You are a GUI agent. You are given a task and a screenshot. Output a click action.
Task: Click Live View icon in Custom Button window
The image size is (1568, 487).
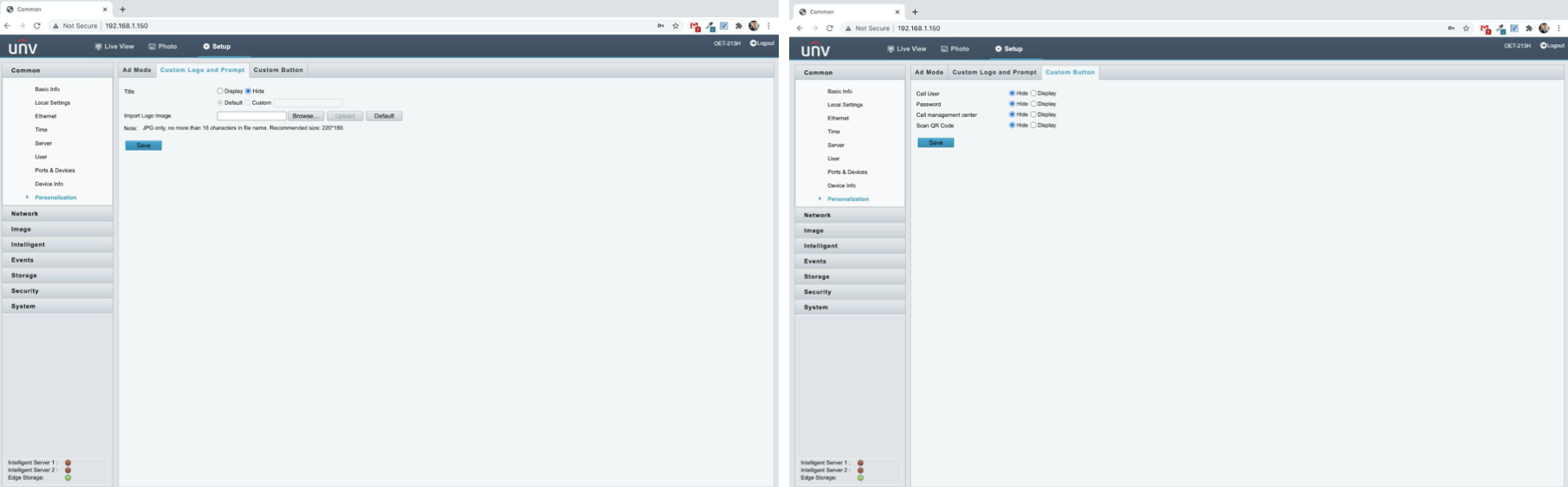[x=891, y=49]
